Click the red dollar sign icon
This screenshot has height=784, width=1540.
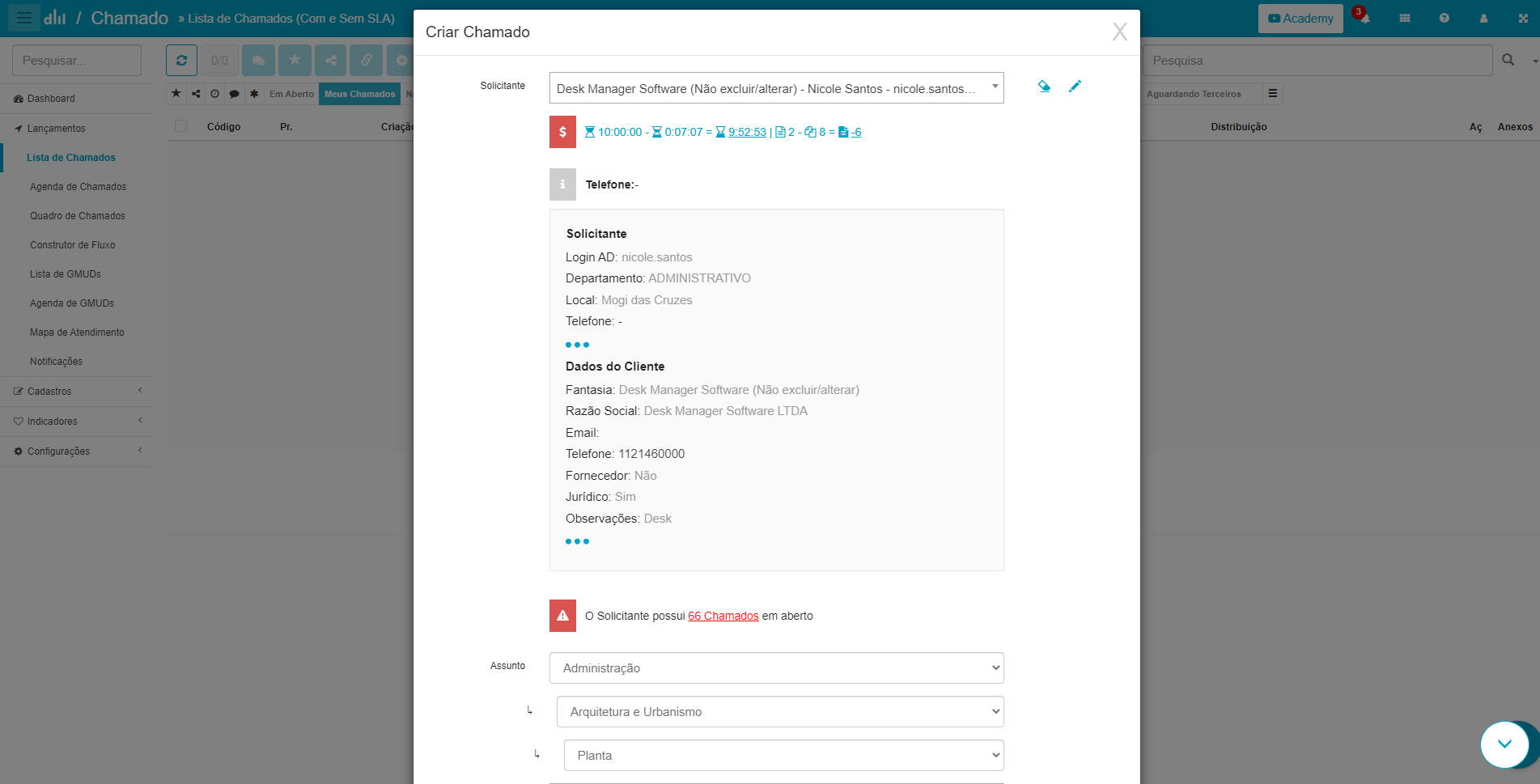[562, 132]
